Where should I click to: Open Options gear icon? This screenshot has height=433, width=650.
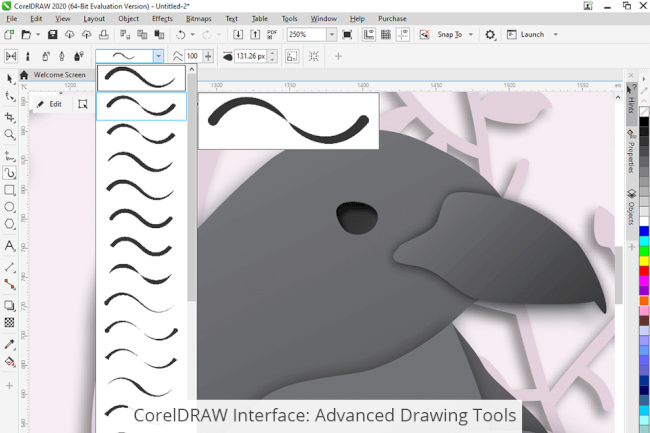490,34
